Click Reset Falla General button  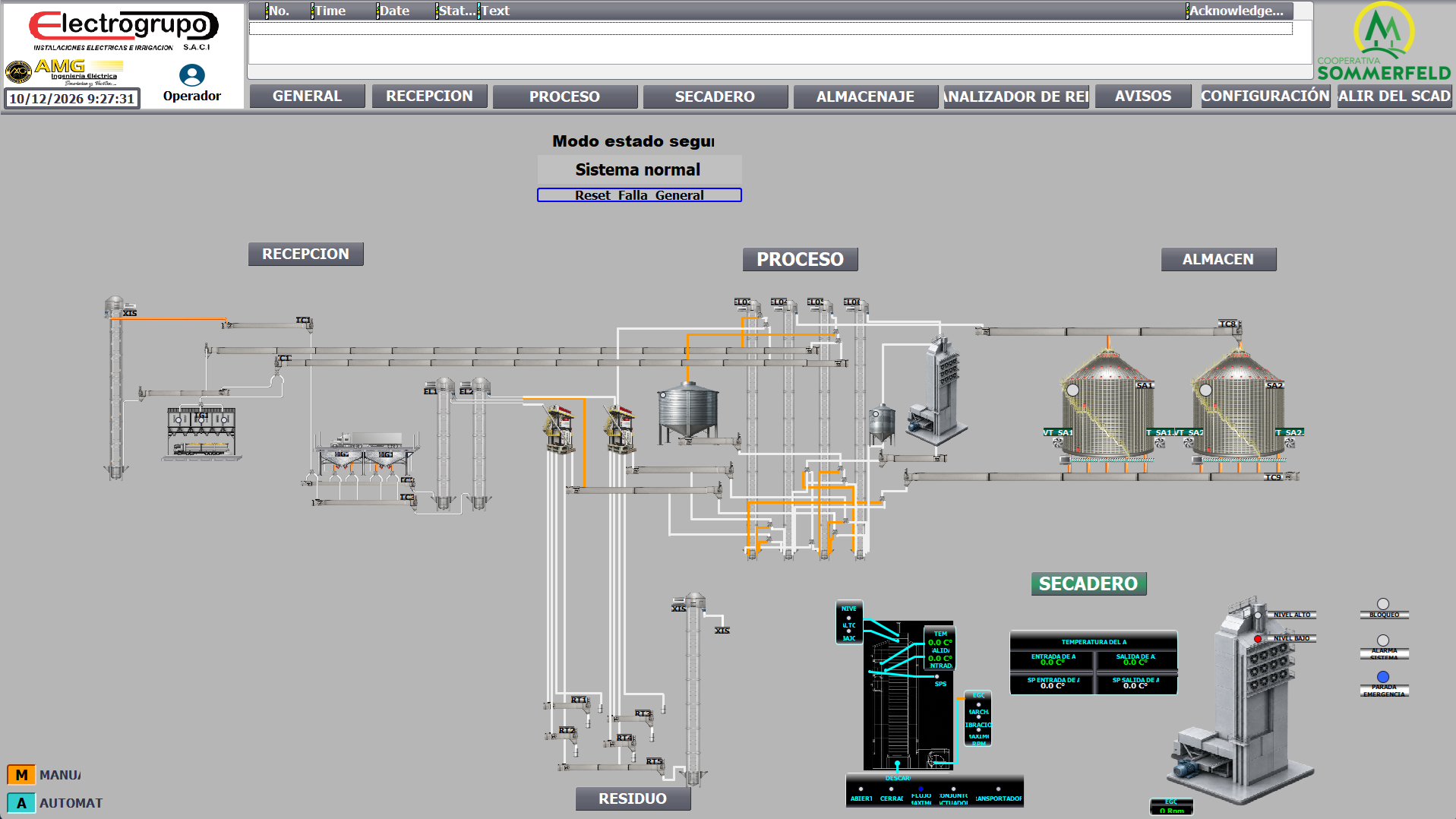(640, 195)
